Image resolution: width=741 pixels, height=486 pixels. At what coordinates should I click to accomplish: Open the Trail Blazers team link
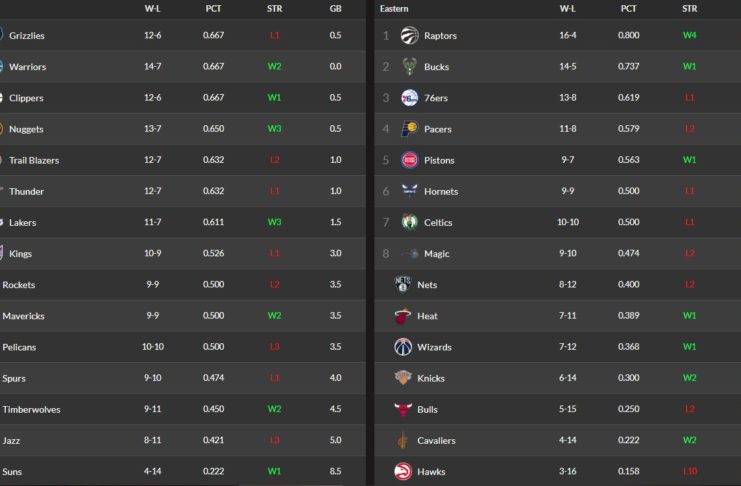pos(34,160)
